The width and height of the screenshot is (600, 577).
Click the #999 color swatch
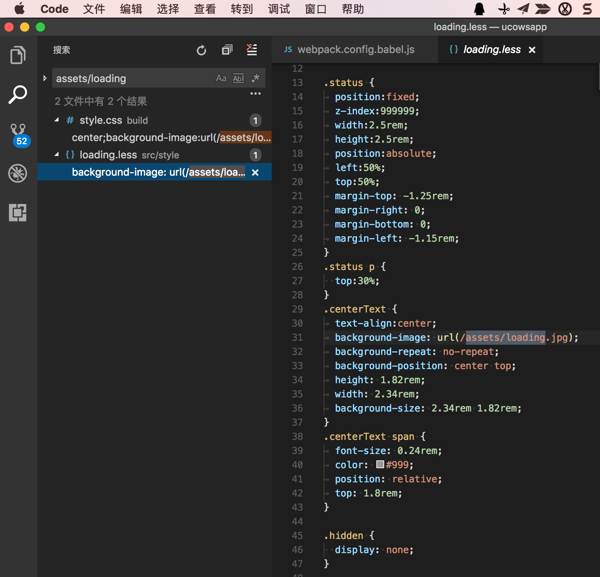coord(380,465)
